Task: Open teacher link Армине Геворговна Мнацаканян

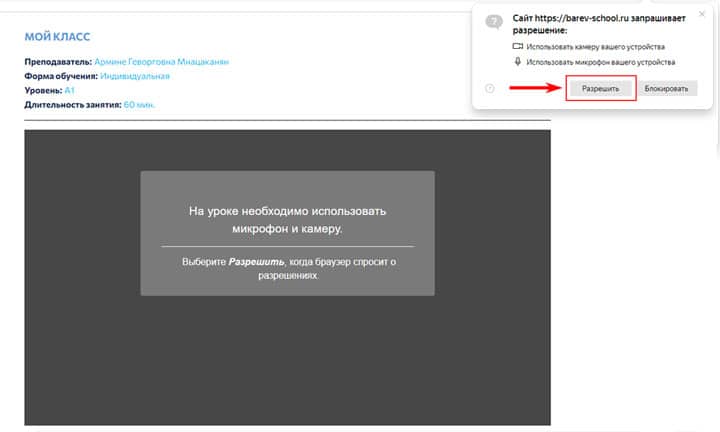Action: (x=162, y=62)
